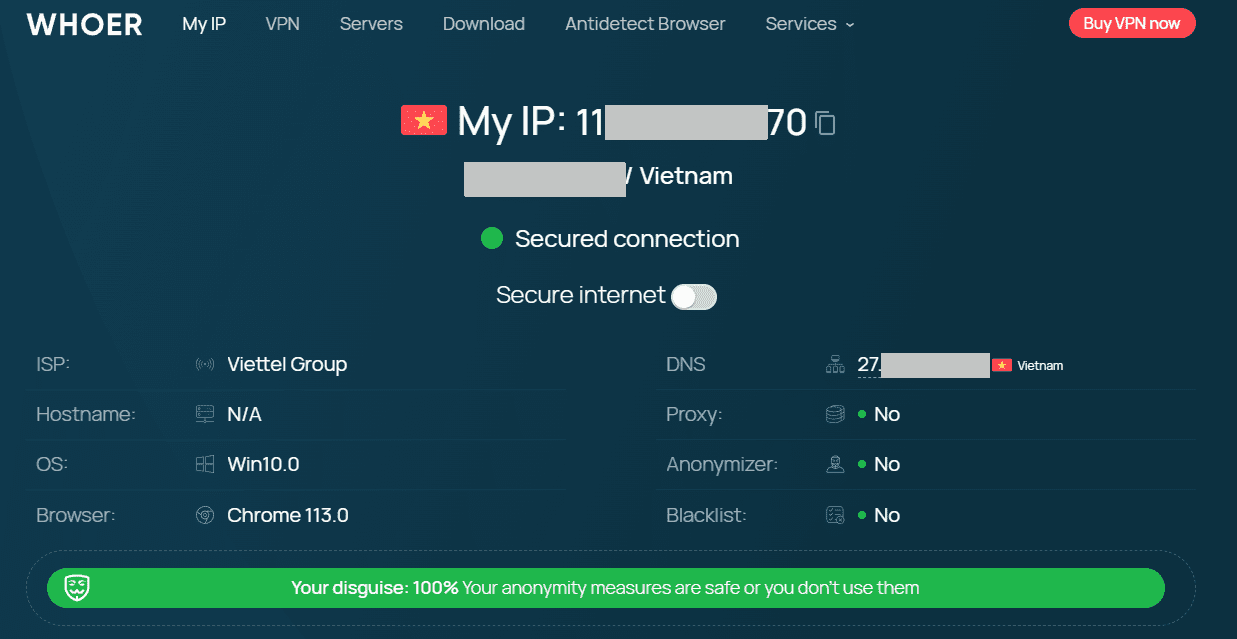Copy the IP address using the copy icon
Screen dimensions: 1237x639
point(824,122)
